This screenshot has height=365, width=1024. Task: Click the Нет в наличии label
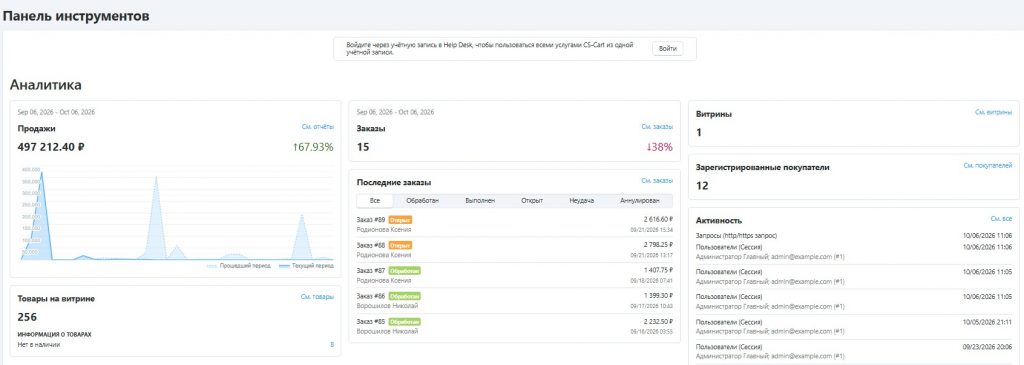[x=39, y=345]
